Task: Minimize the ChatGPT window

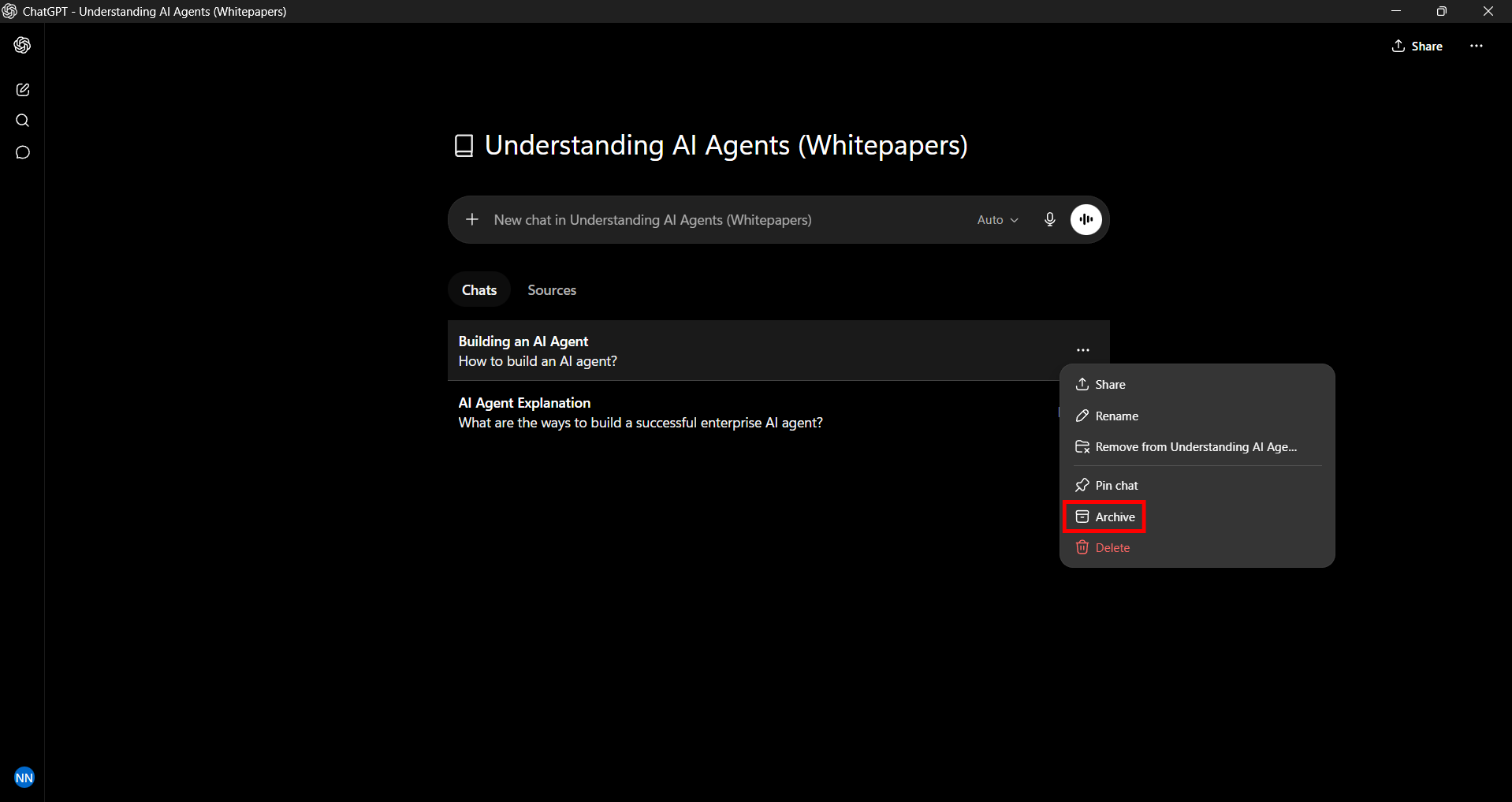Action: click(x=1396, y=11)
